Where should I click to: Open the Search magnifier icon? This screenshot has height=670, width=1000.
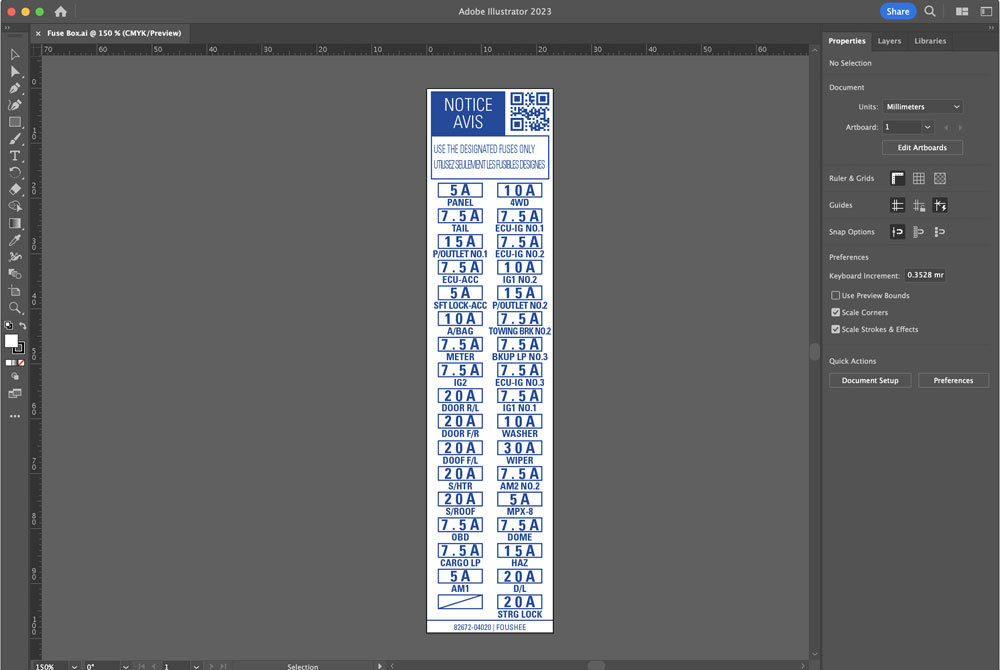click(x=930, y=11)
